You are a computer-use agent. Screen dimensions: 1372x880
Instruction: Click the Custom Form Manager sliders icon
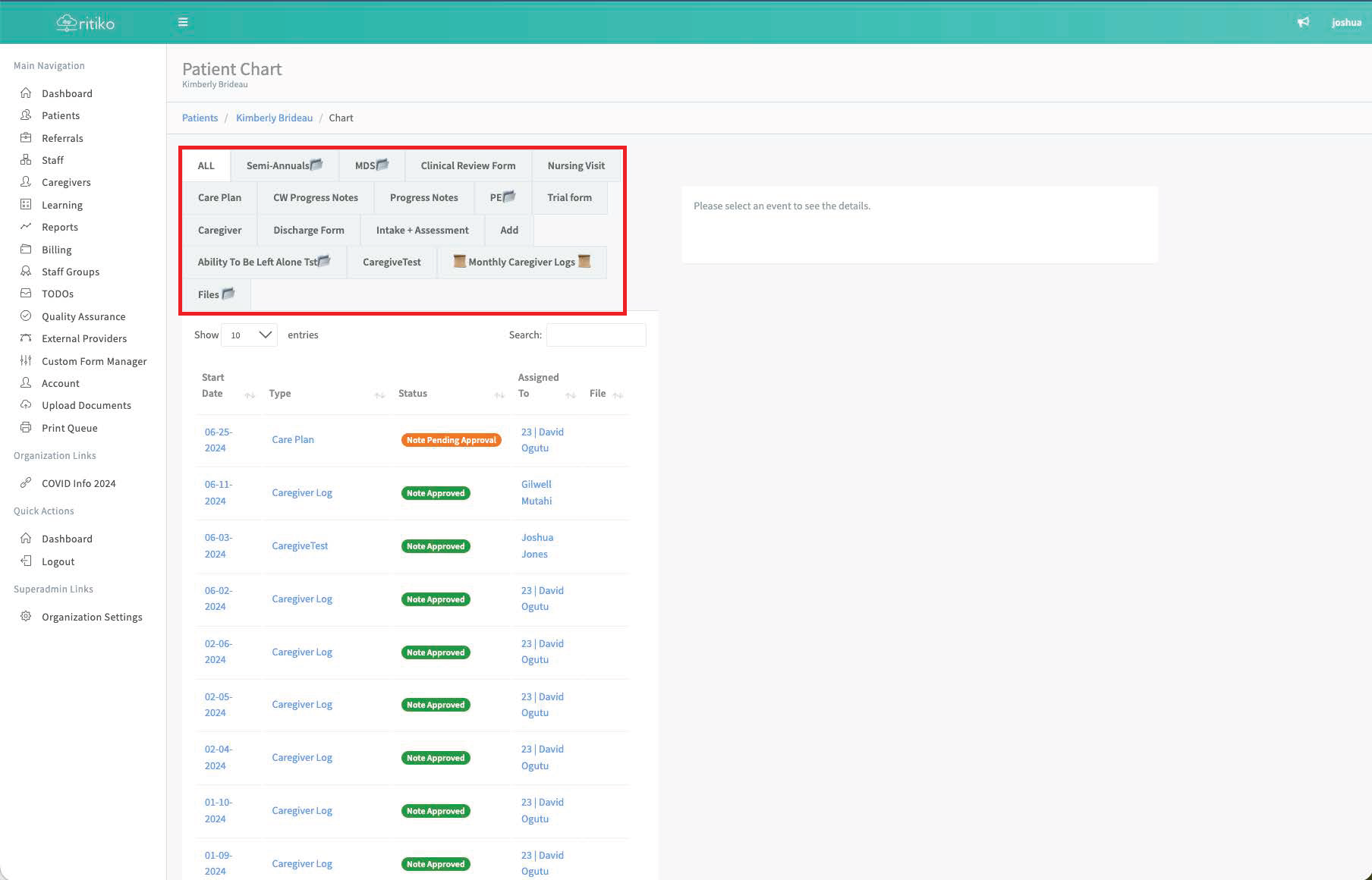click(x=26, y=360)
